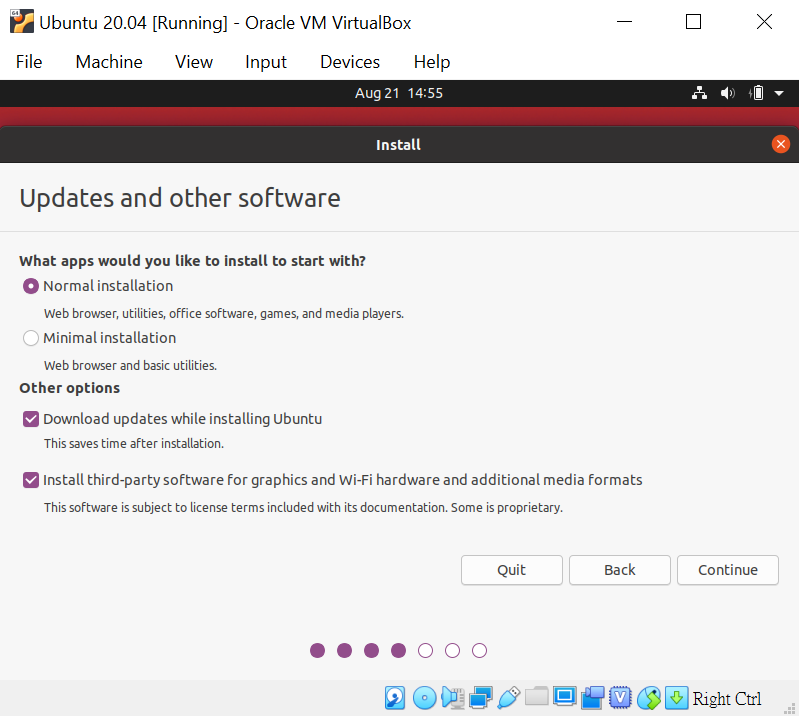Maximize the VirtualBox window

(x=694, y=22)
